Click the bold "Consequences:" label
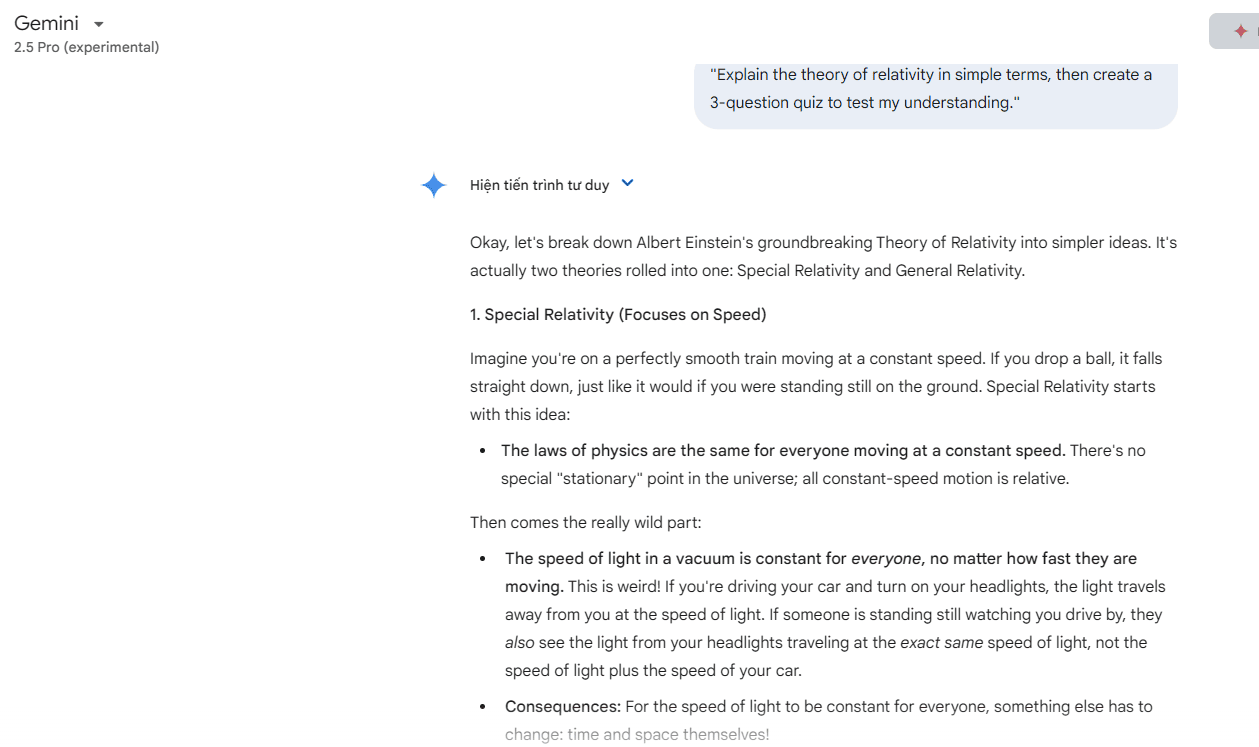This screenshot has height=747, width=1259. [x=563, y=707]
